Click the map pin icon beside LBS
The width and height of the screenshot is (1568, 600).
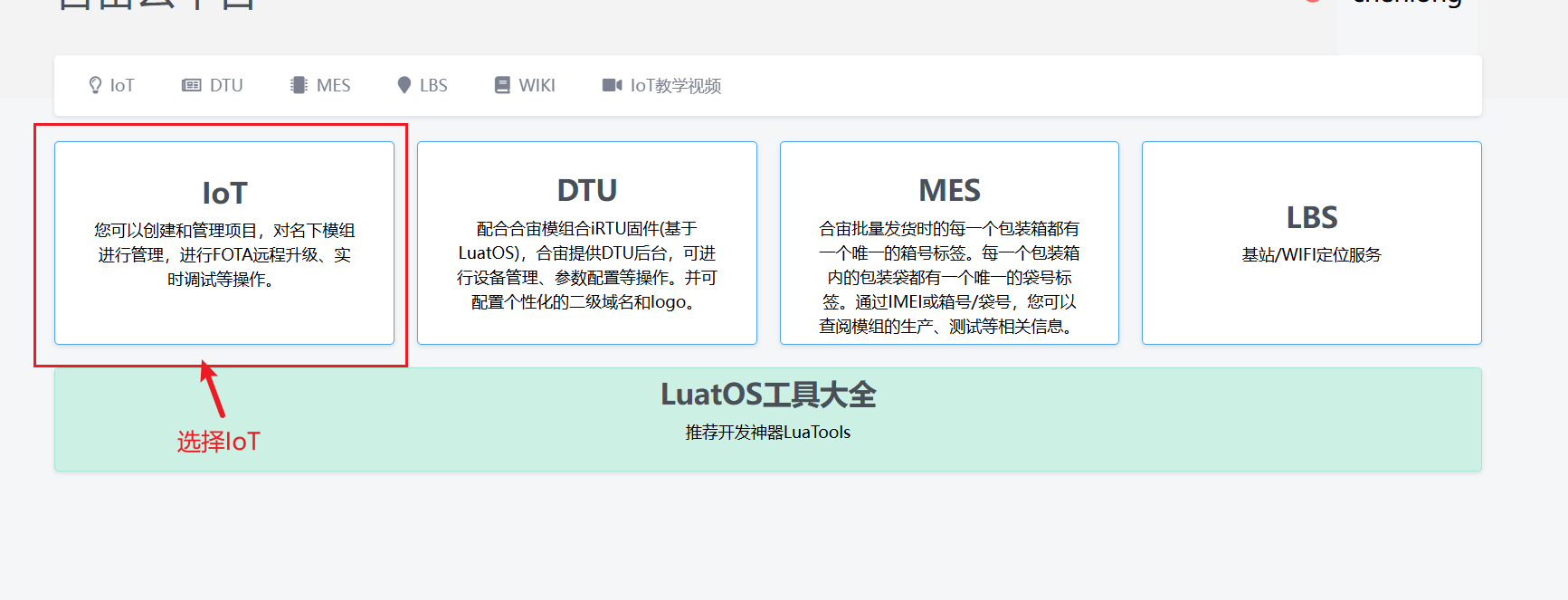404,85
